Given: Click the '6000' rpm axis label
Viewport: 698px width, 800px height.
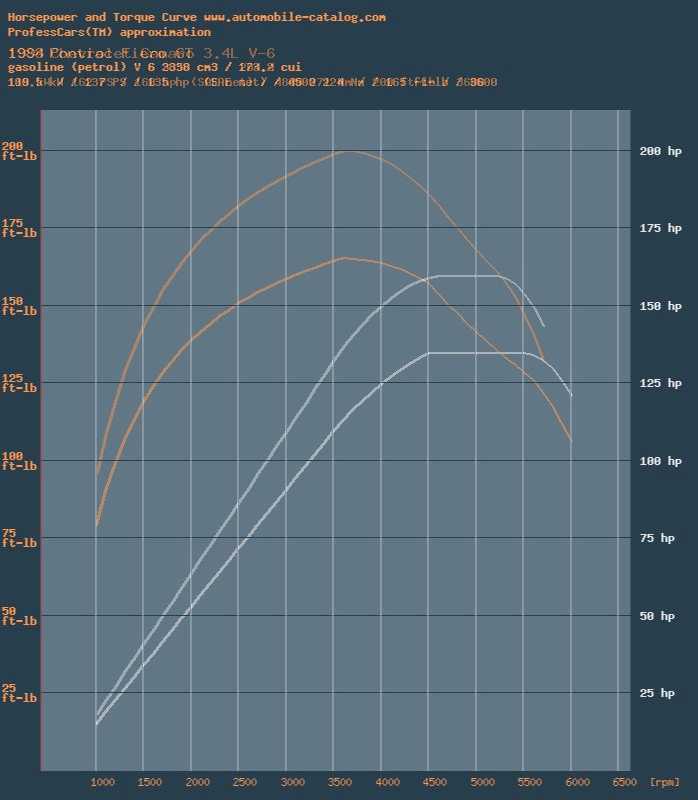Looking at the screenshot, I should pyautogui.click(x=578, y=782).
